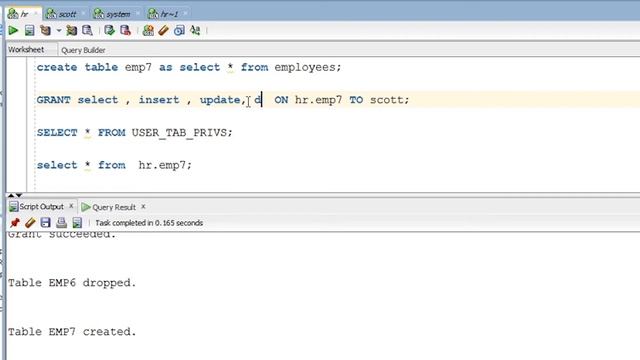640x360 pixels.
Task: Print the script output
Action: tap(61, 222)
